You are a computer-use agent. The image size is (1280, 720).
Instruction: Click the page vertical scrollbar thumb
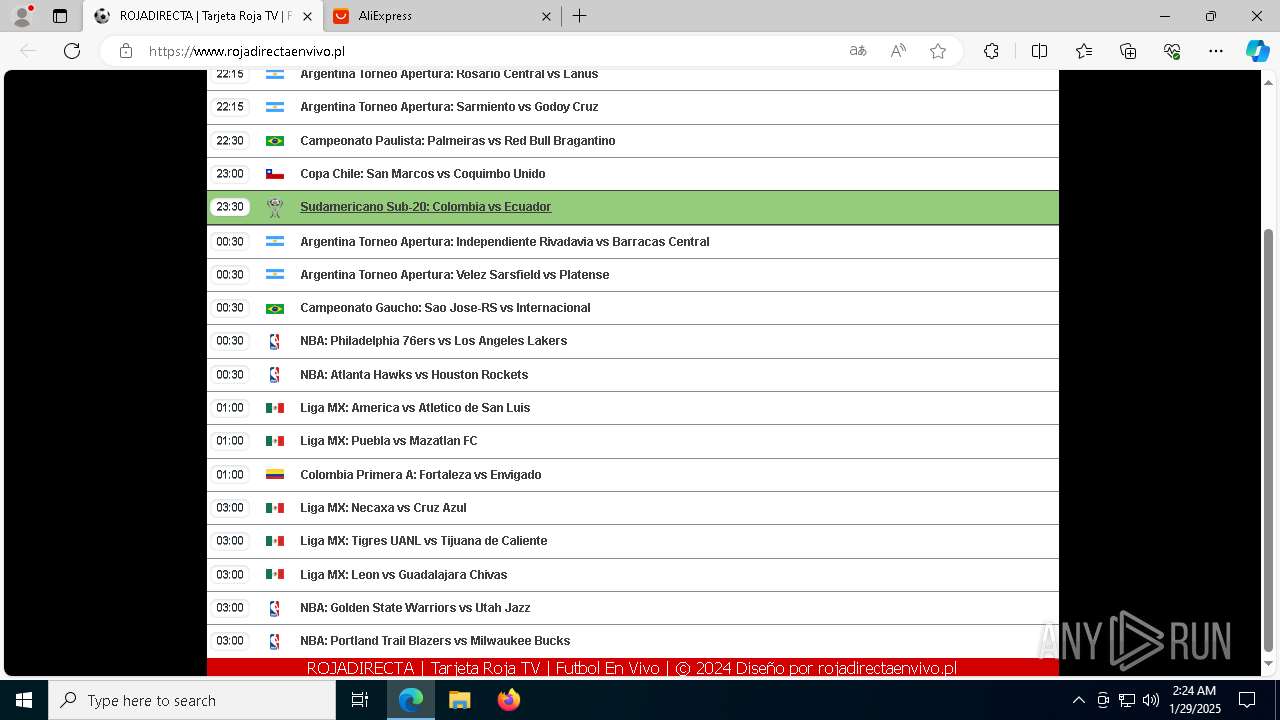(1269, 440)
